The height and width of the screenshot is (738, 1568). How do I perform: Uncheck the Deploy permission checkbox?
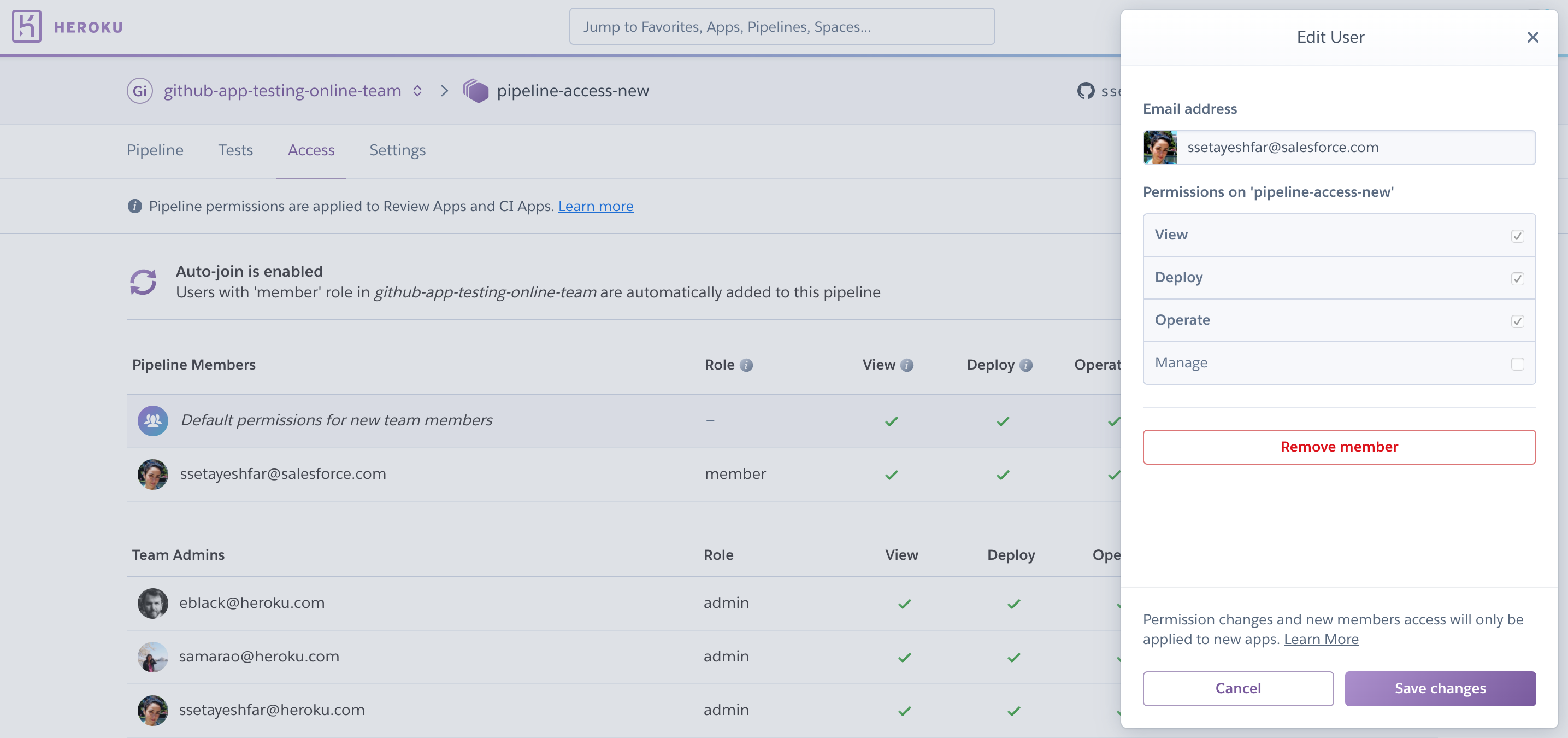(1517, 278)
